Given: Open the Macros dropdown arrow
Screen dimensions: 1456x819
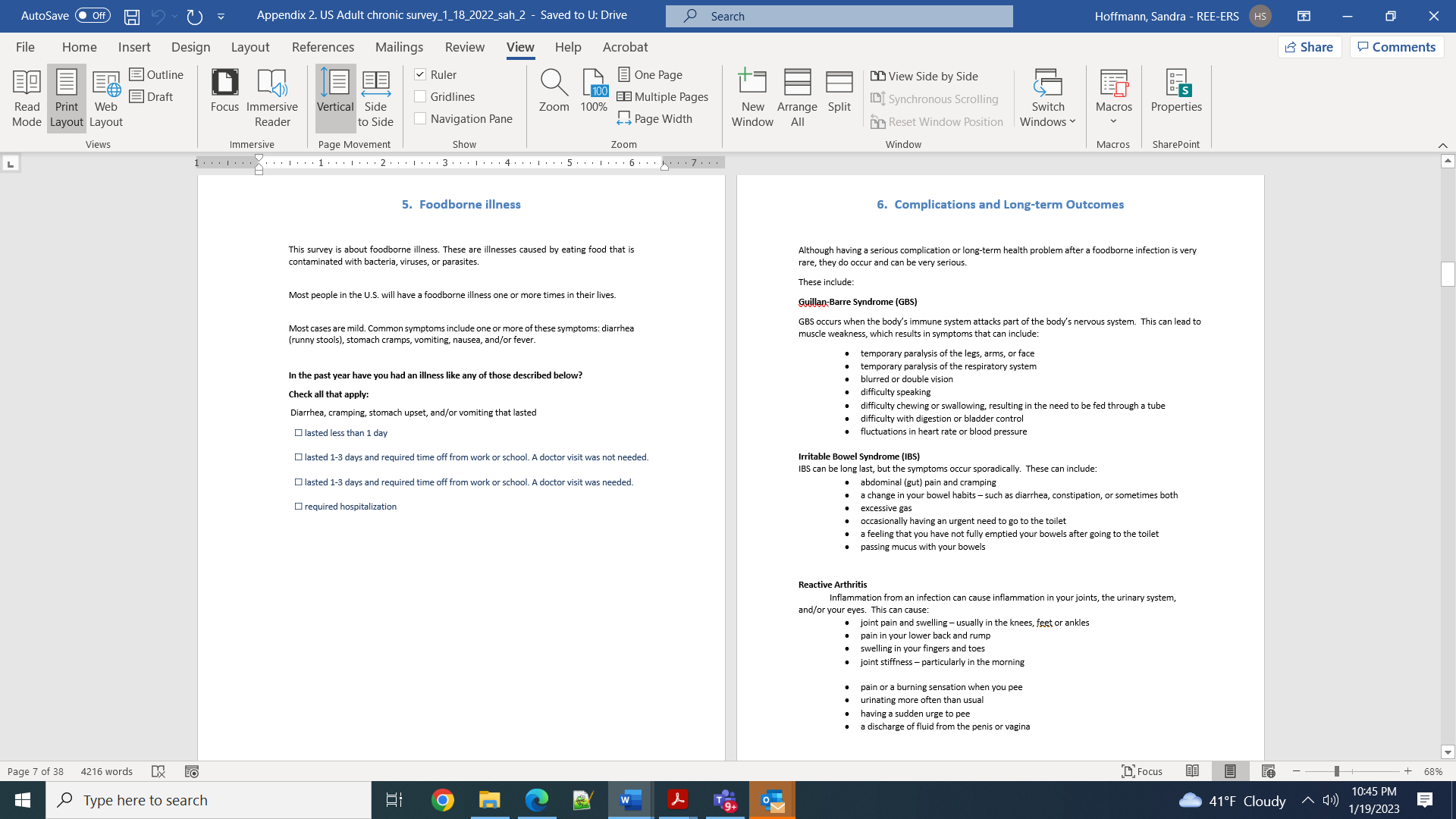Looking at the screenshot, I should coord(1113,121).
